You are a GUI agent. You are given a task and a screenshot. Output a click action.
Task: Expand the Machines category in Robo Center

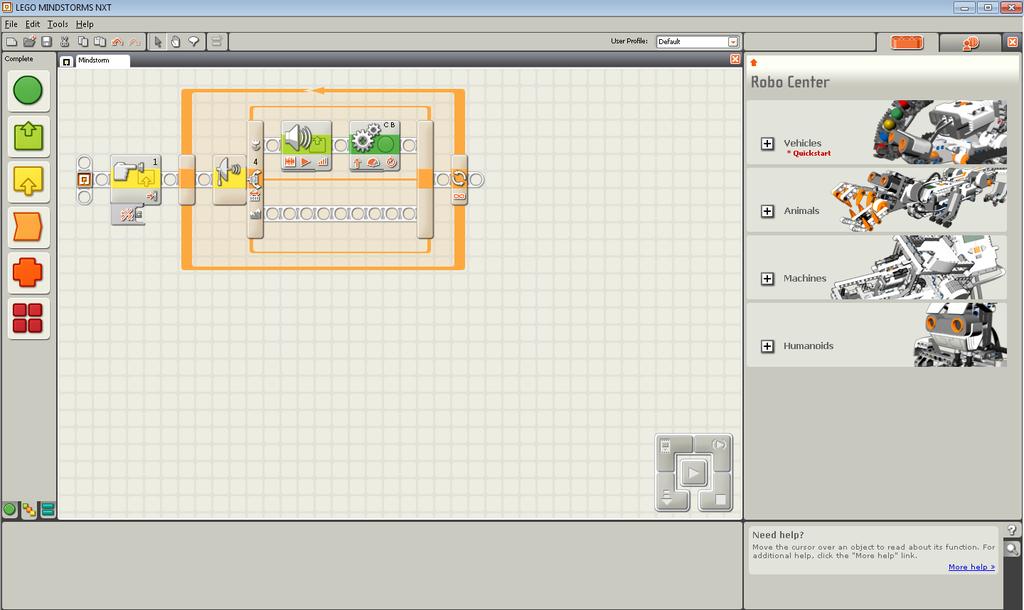point(767,279)
